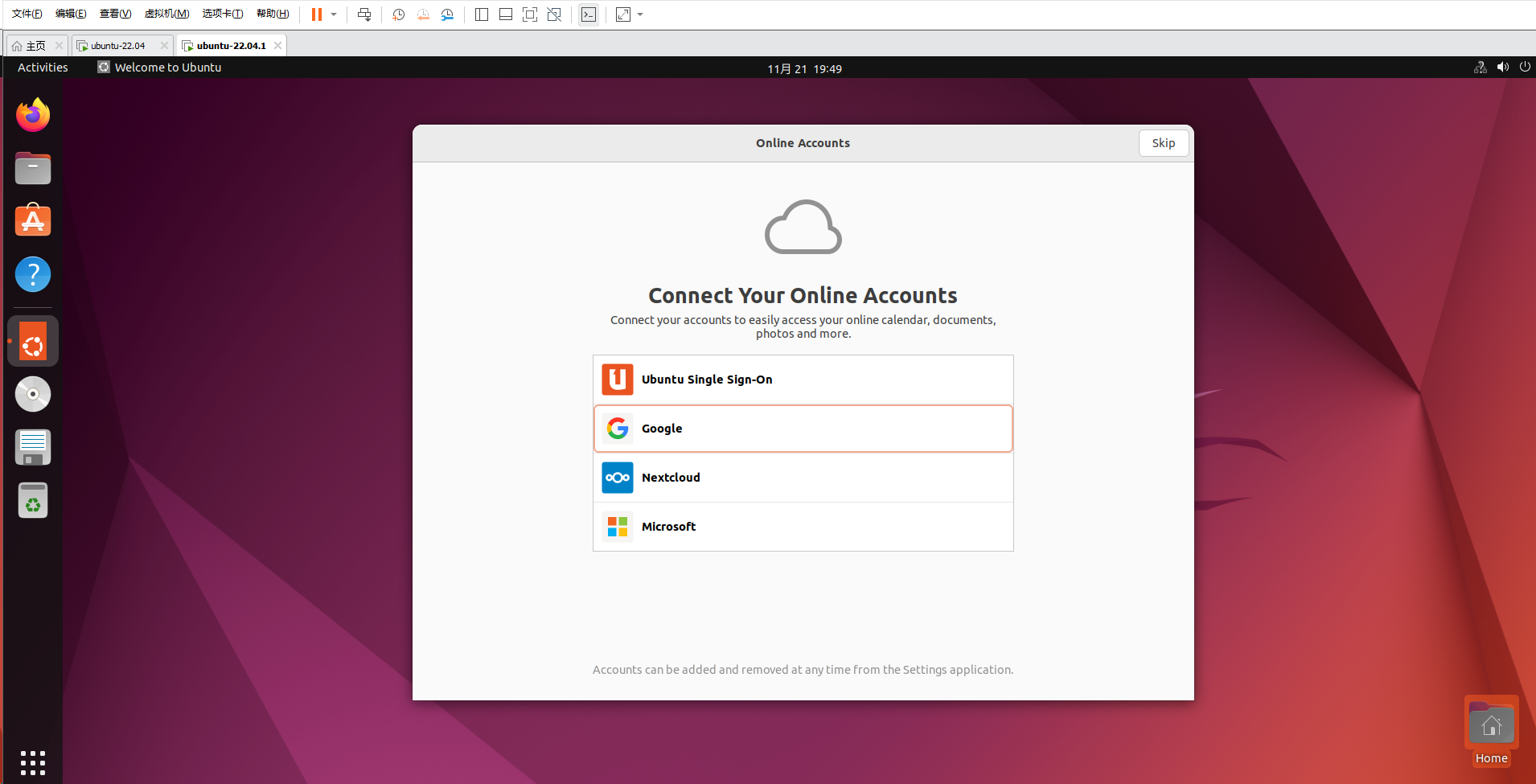Click the send Ctrl+Alt+Del toolbar icon
Viewport: 1536px width, 784px height.
click(364, 14)
